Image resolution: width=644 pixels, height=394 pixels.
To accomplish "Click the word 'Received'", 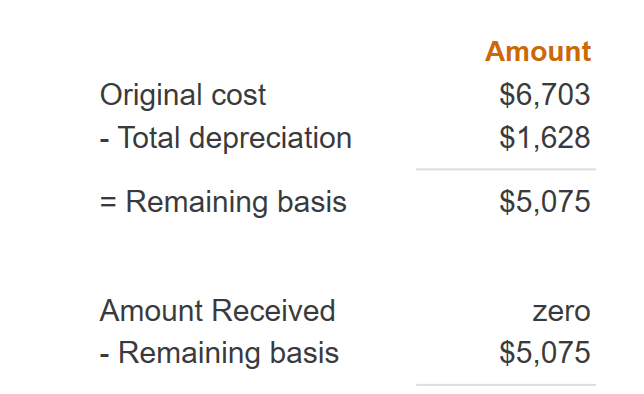I will pos(273,311).
